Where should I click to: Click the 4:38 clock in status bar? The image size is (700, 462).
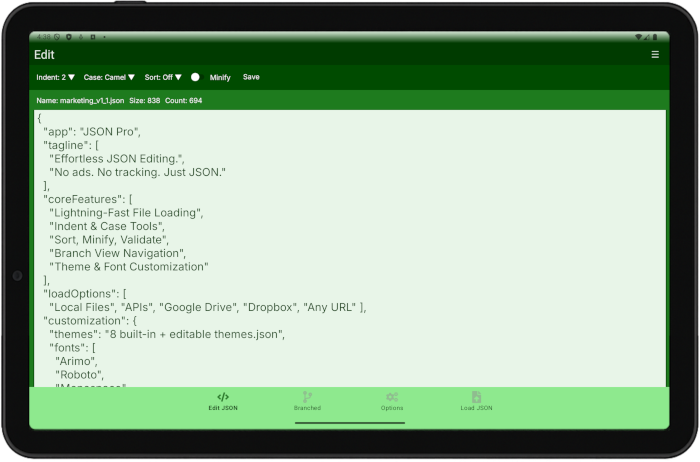[x=44, y=37]
